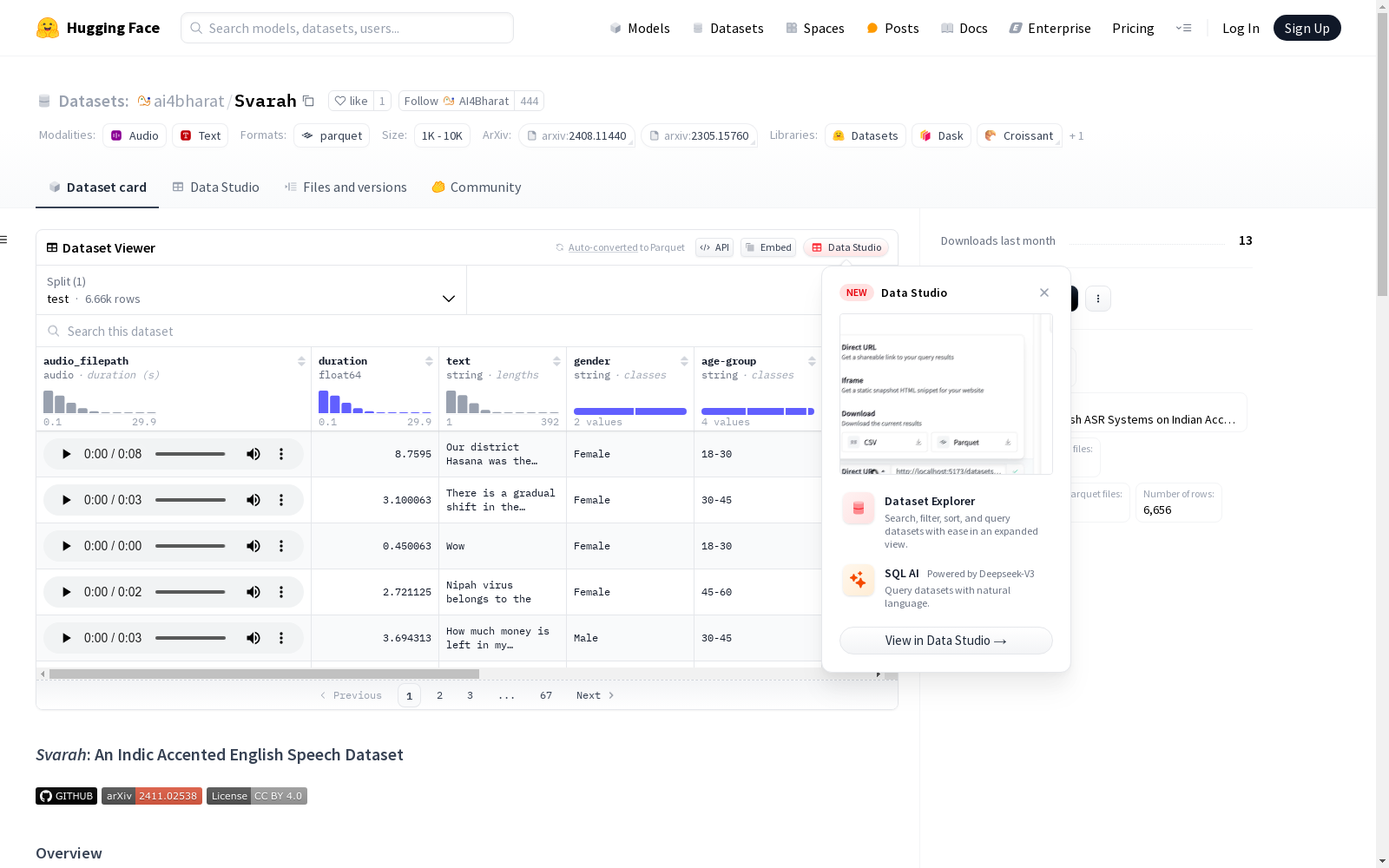1389x868 pixels.
Task: Open Enterprise in the top navigation
Action: 1050,28
